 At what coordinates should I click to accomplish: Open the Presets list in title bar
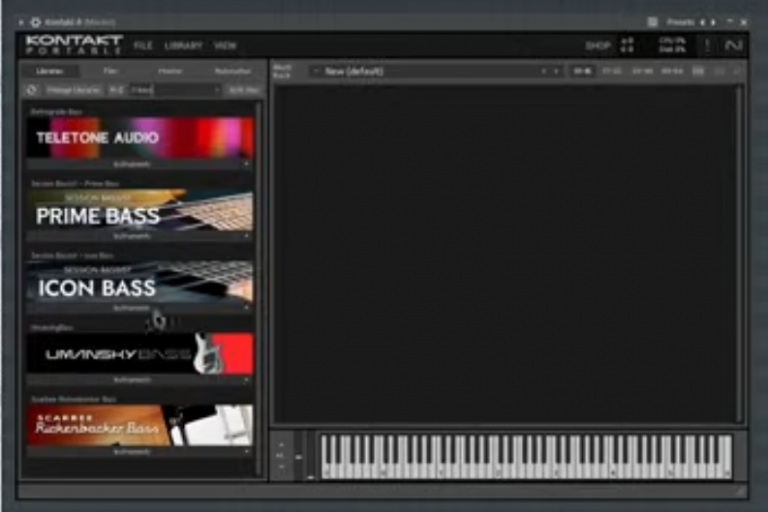[x=680, y=22]
